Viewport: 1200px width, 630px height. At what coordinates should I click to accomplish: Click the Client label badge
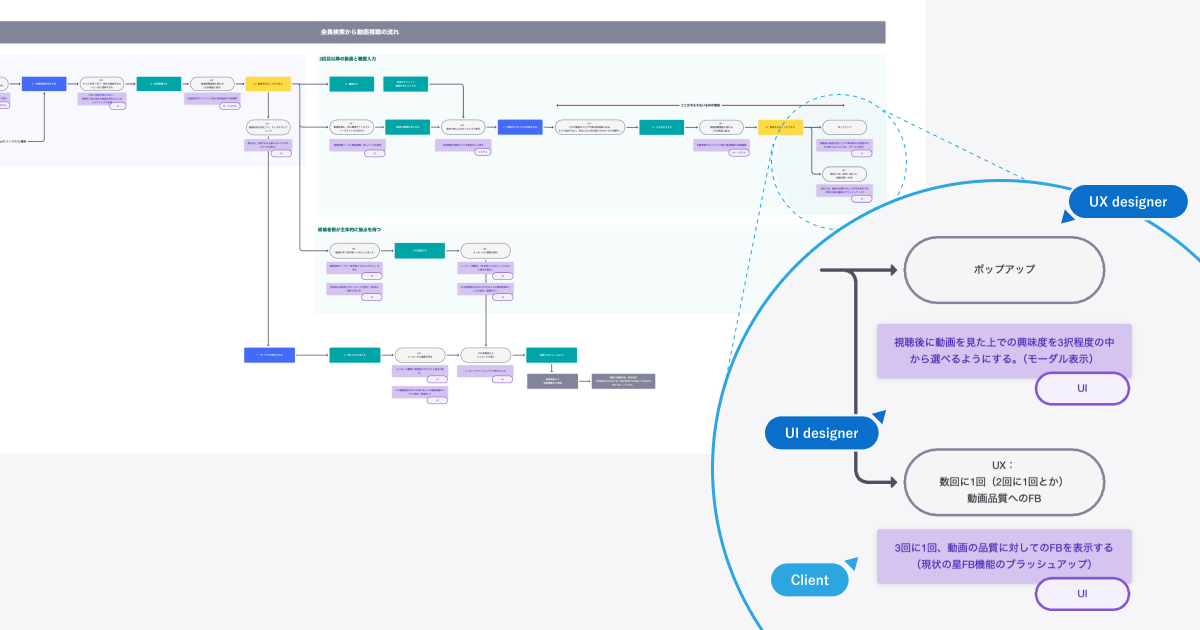(x=810, y=580)
